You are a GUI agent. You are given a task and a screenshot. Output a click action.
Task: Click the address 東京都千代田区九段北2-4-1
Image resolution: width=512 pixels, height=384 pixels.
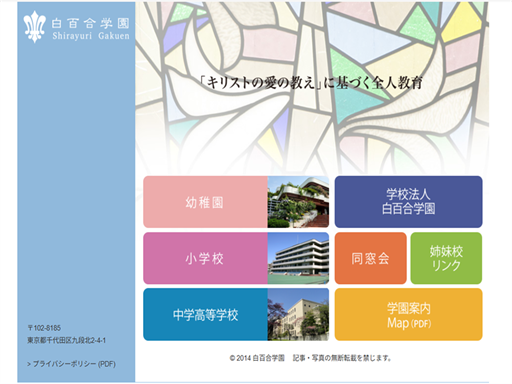coord(66,340)
